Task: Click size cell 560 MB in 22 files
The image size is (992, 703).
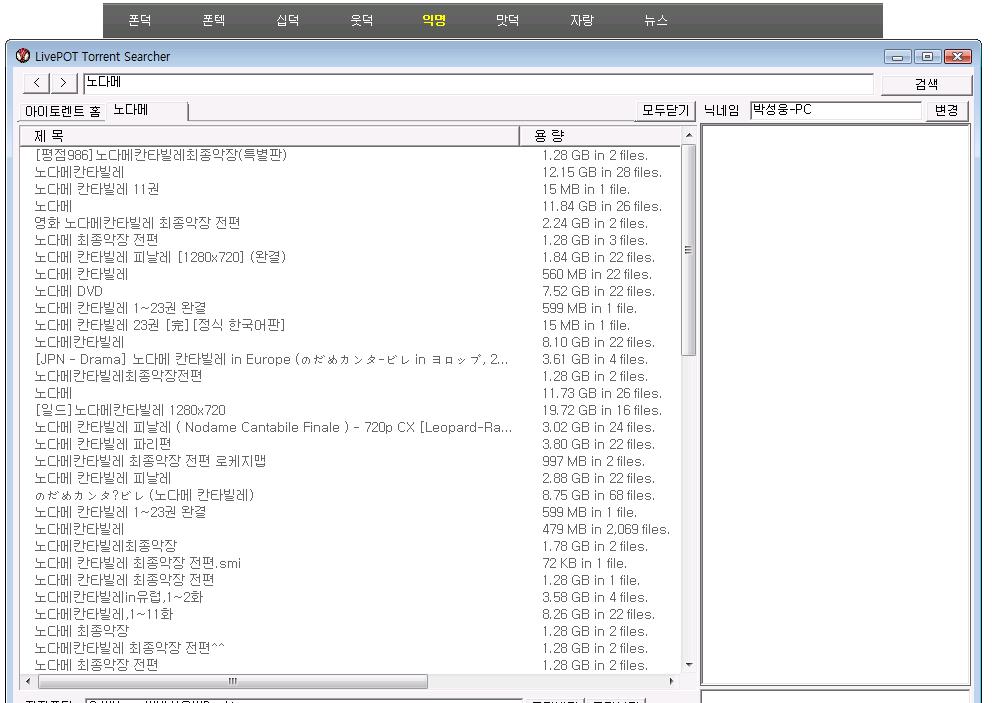Action: click(597, 274)
